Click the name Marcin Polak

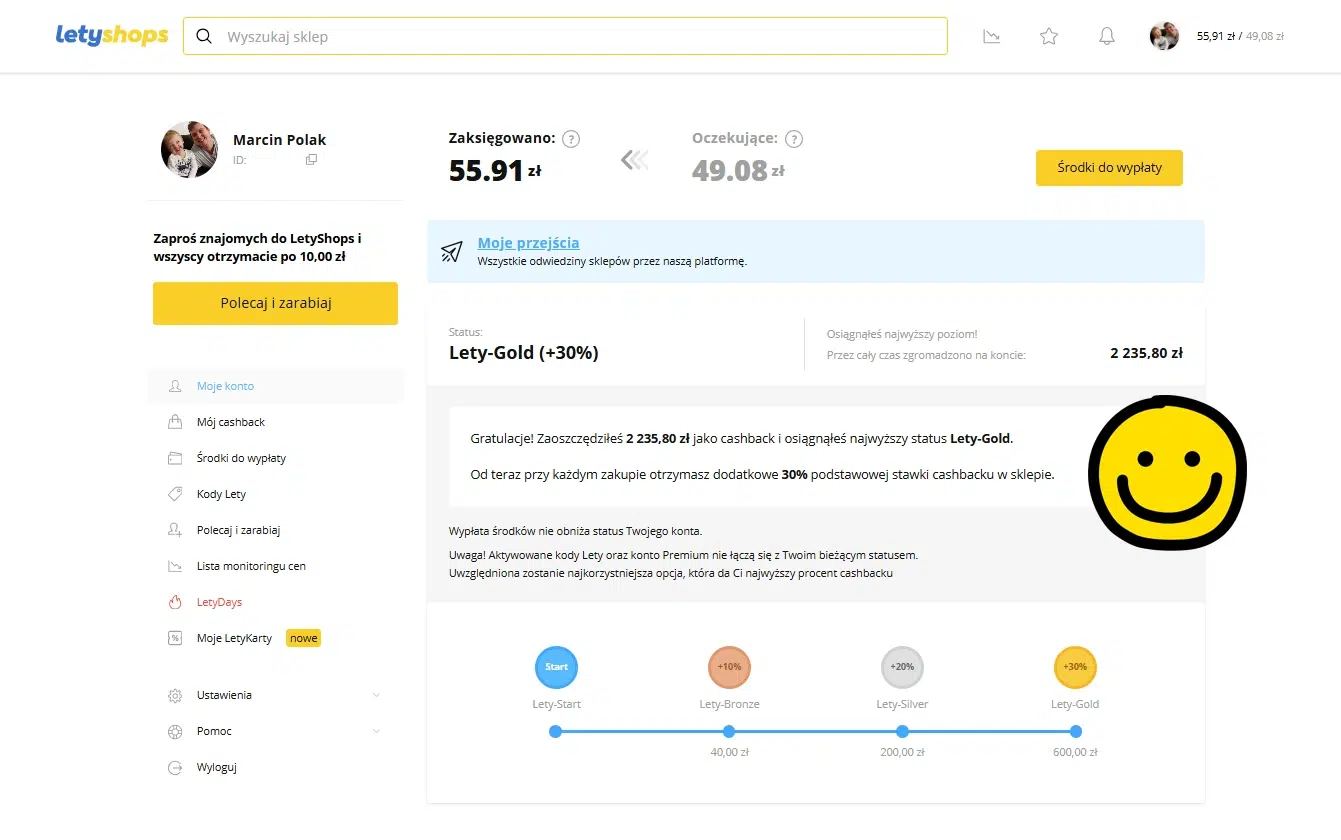pos(280,140)
